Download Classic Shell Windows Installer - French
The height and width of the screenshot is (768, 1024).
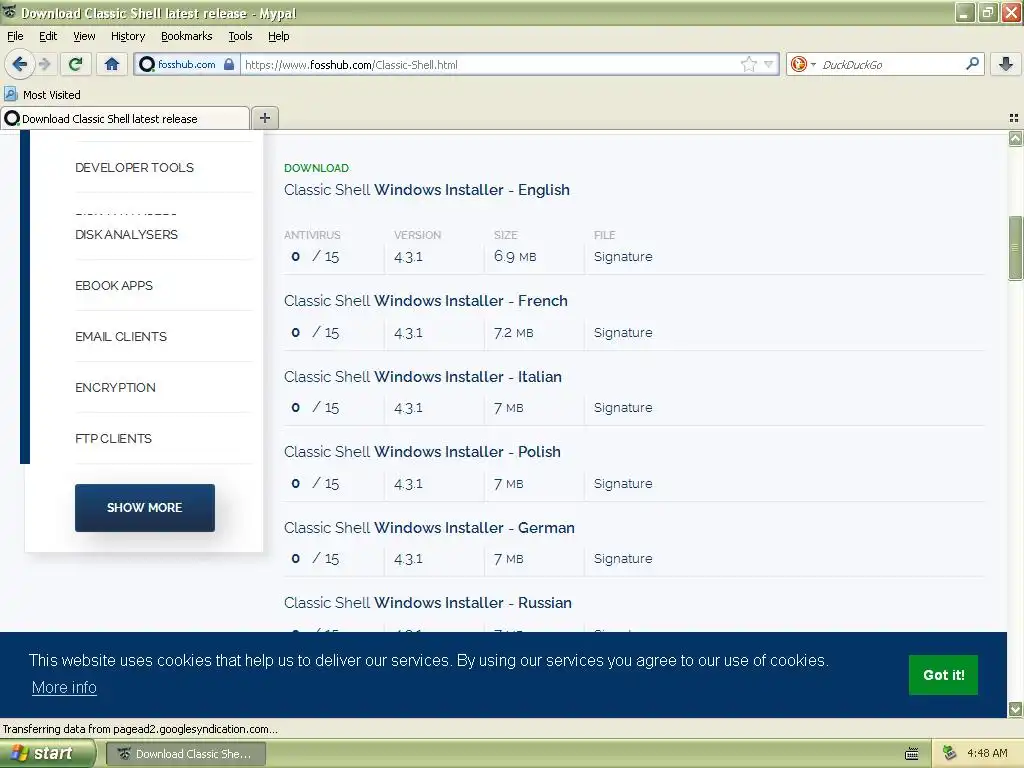coord(426,301)
